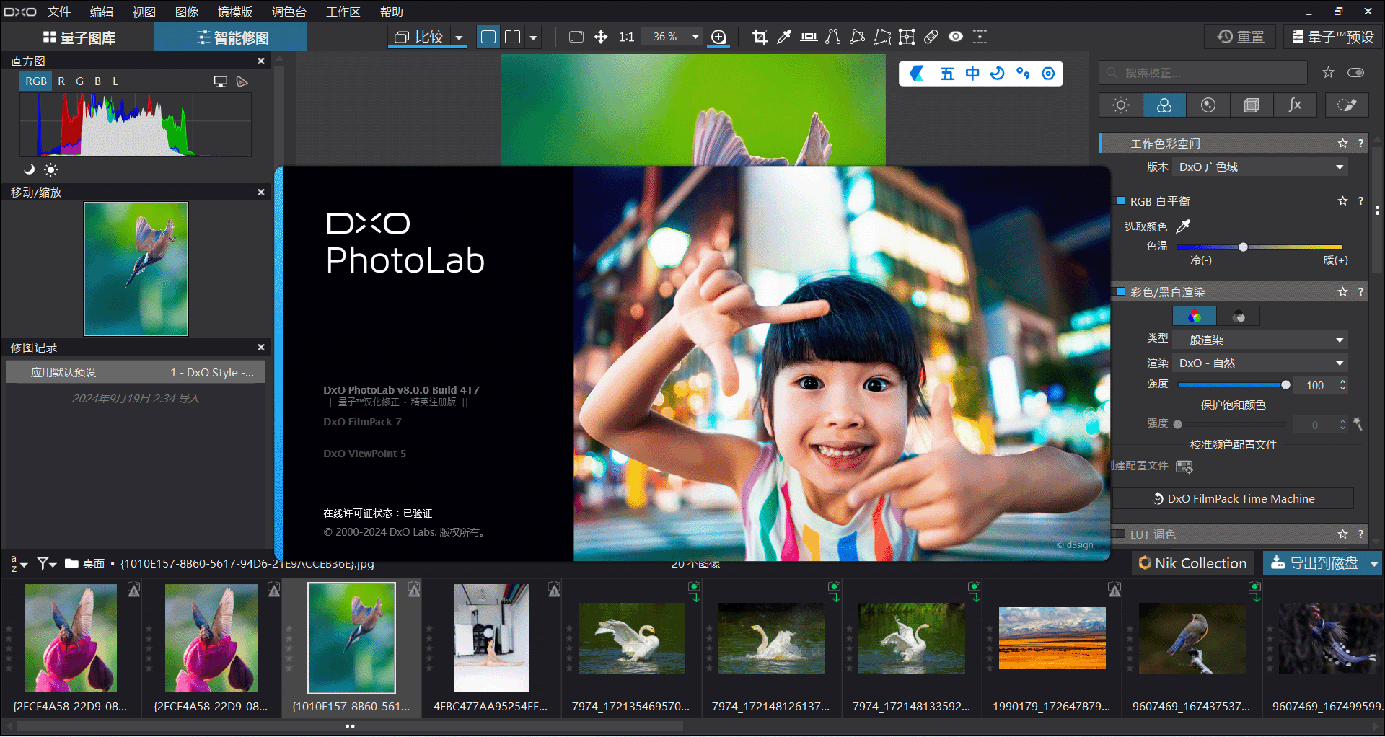The width and height of the screenshot is (1385, 737).
Task: Activate the Horizon leveling tool
Action: (808, 37)
